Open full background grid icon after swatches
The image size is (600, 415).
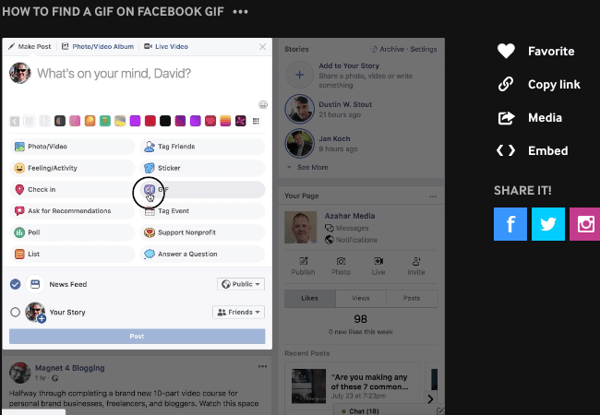(x=256, y=121)
